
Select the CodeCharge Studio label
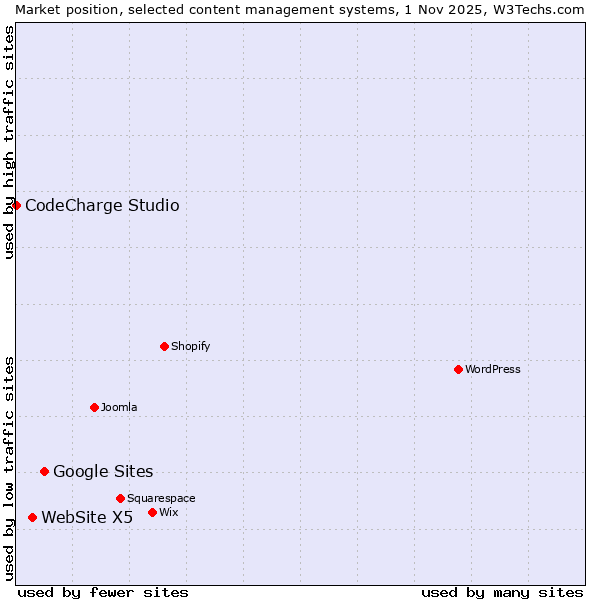coord(102,205)
